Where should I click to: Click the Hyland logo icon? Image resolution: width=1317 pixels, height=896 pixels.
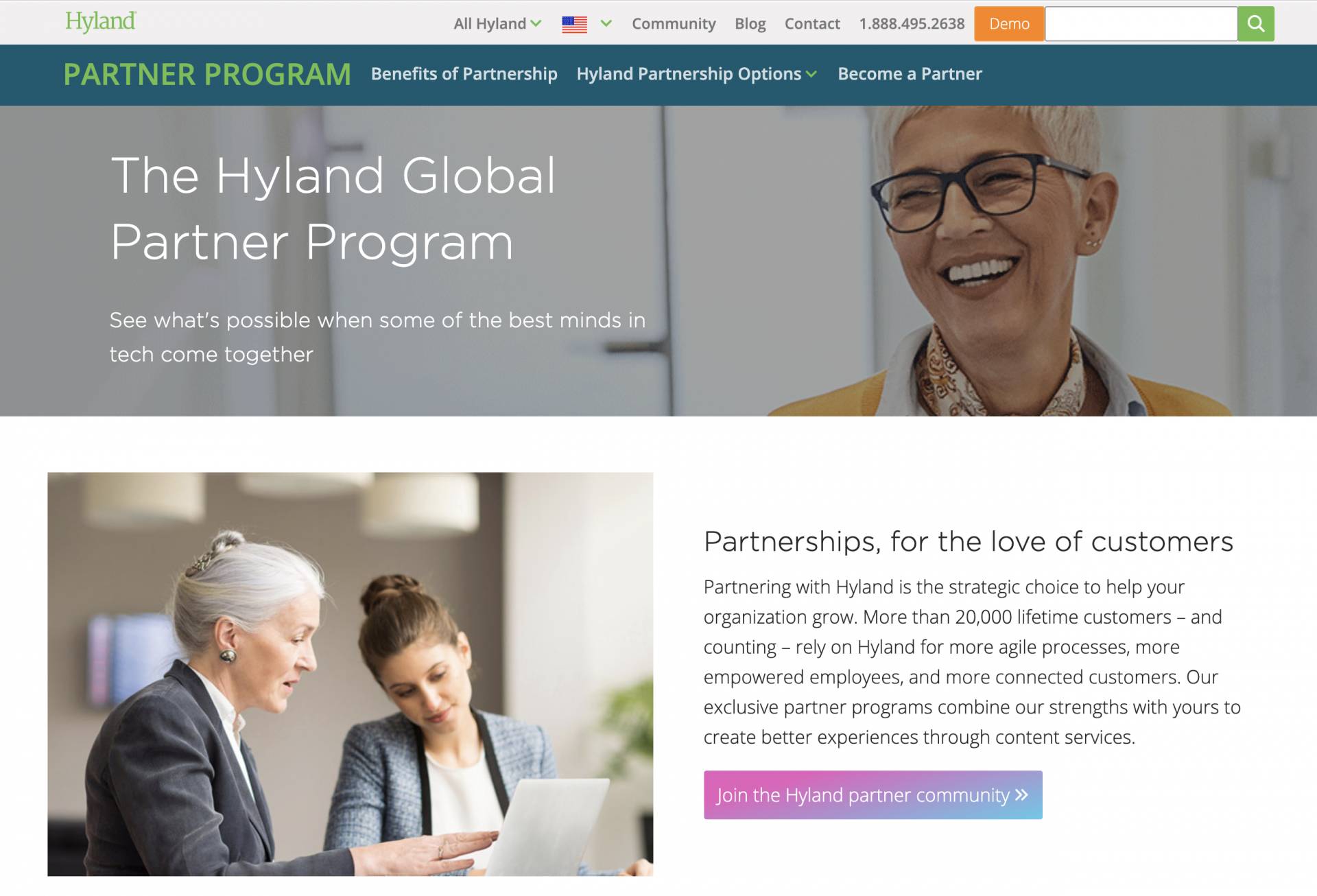click(x=100, y=22)
